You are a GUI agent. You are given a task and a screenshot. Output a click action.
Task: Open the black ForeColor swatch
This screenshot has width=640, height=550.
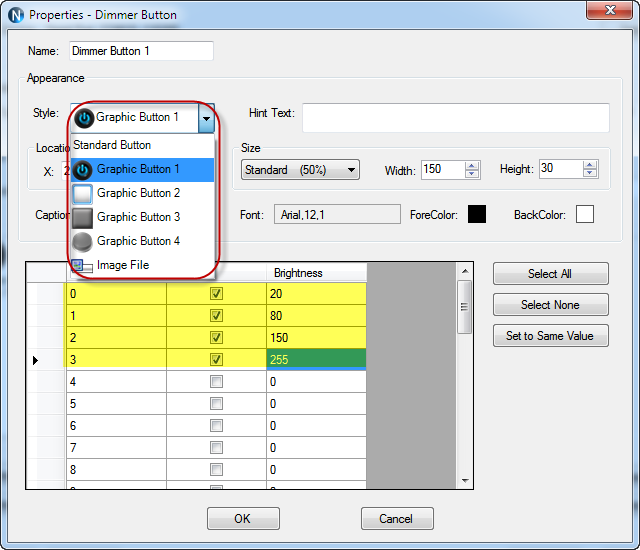click(477, 214)
